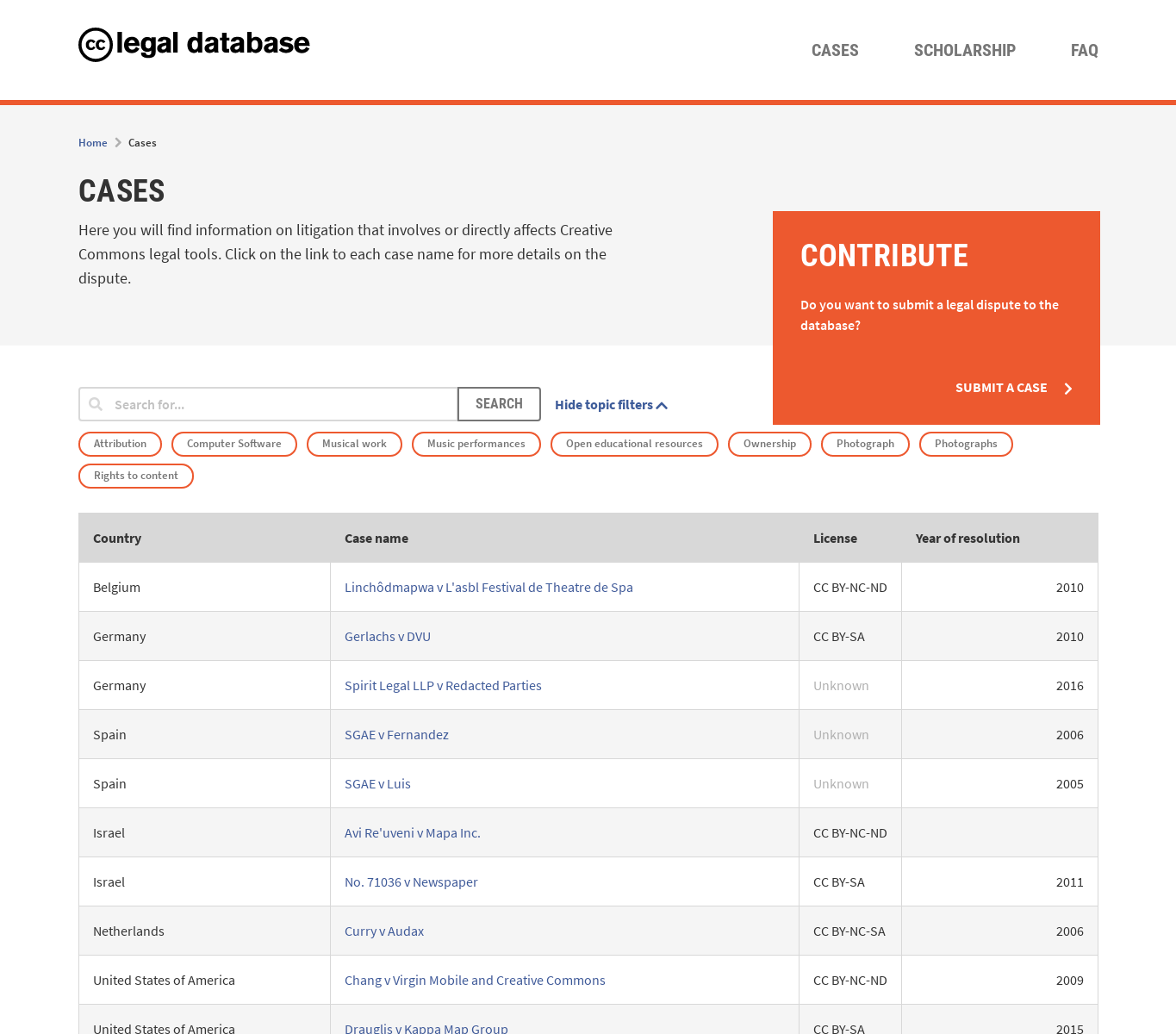
Task: Go to the FAQ page
Action: click(1084, 51)
